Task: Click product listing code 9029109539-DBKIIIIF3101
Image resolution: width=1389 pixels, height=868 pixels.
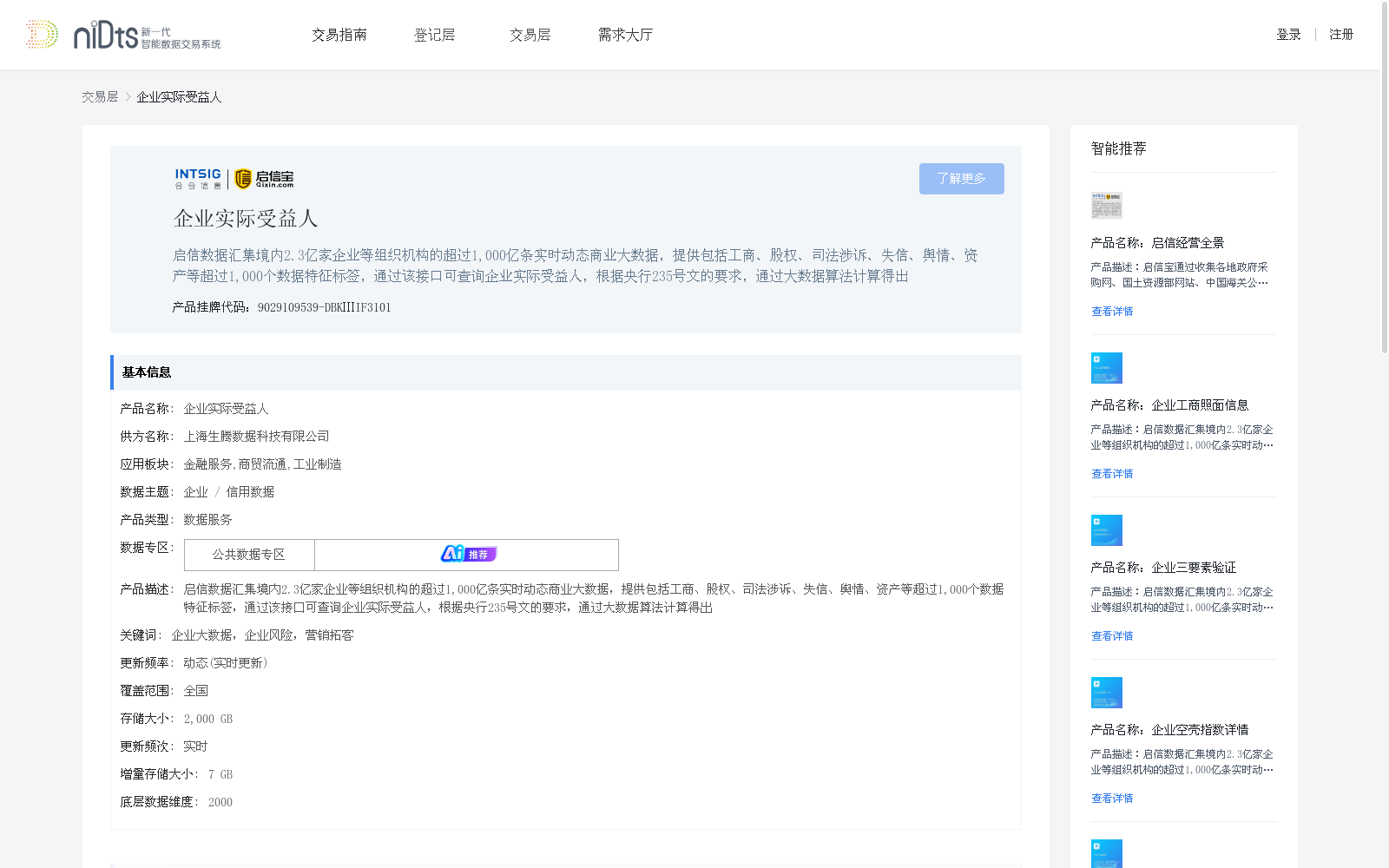Action: point(325,307)
